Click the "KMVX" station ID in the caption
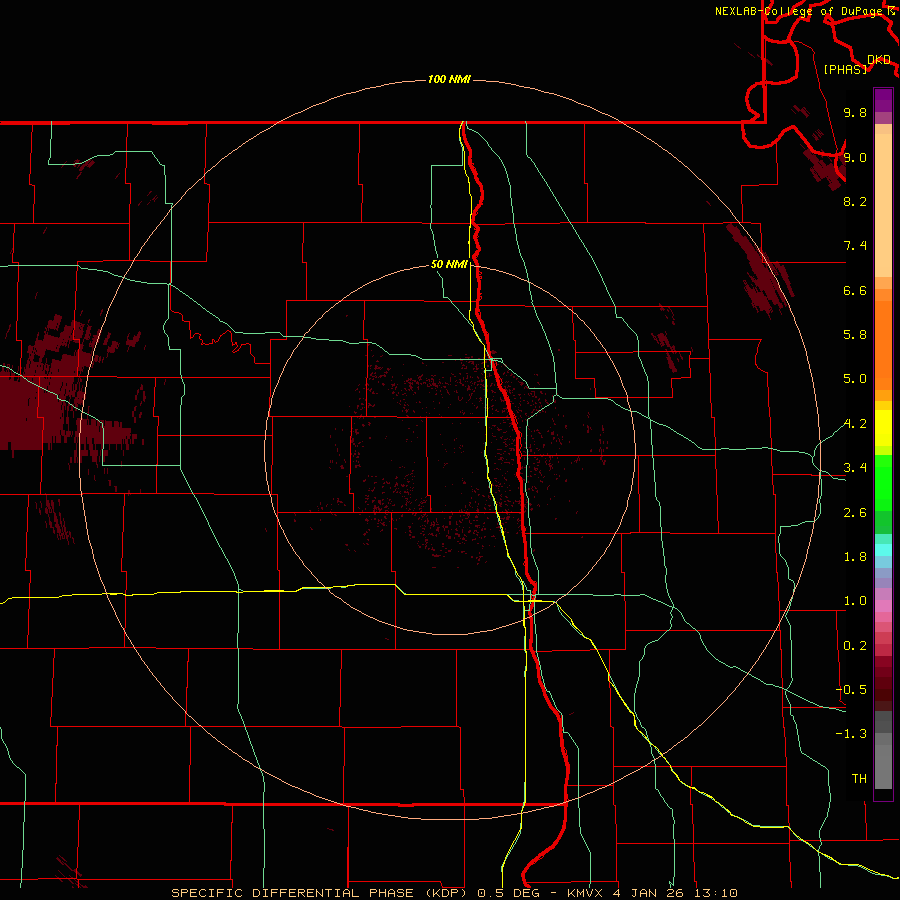This screenshot has height=900, width=900. 585,893
